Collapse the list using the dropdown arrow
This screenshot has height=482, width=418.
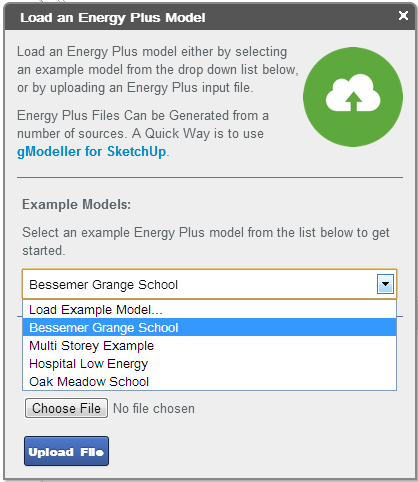(x=385, y=284)
